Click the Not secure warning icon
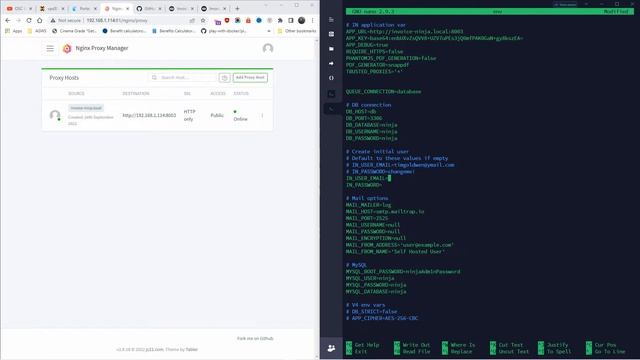Image resolution: width=640 pixels, height=360 pixels. pos(53,20)
